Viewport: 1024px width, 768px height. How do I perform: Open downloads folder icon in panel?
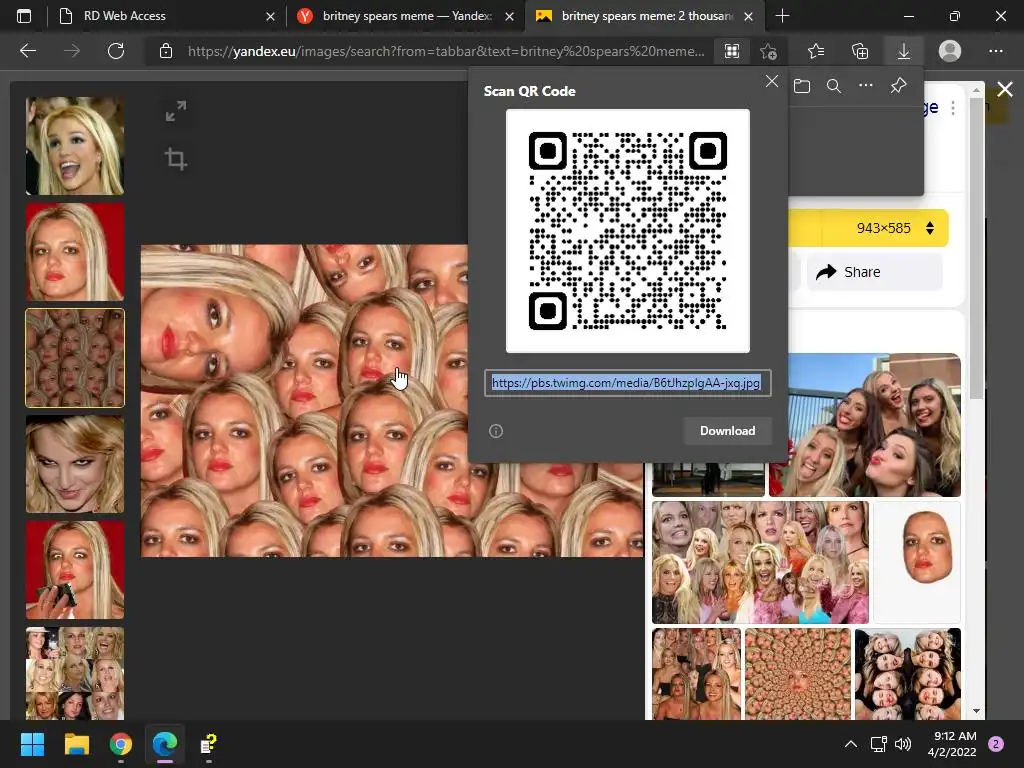point(802,86)
